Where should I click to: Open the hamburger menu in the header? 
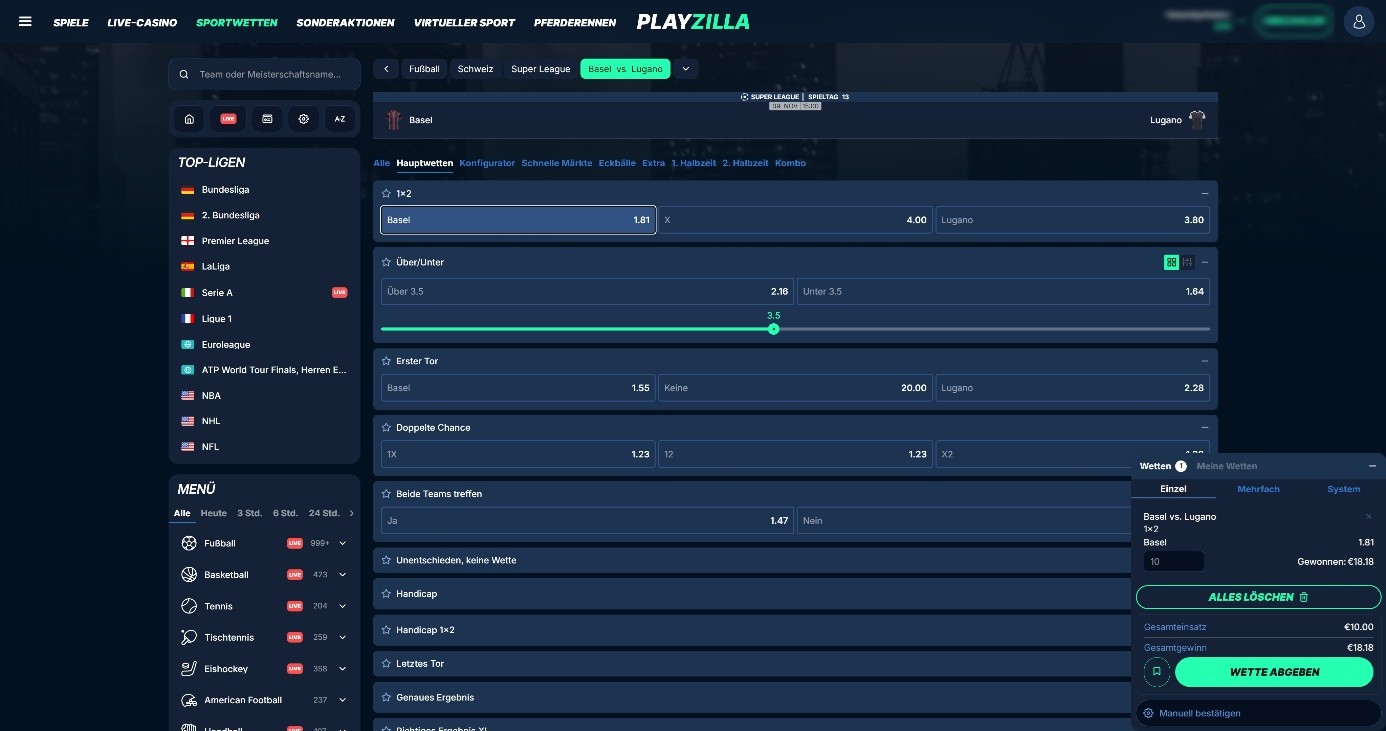tap(25, 22)
